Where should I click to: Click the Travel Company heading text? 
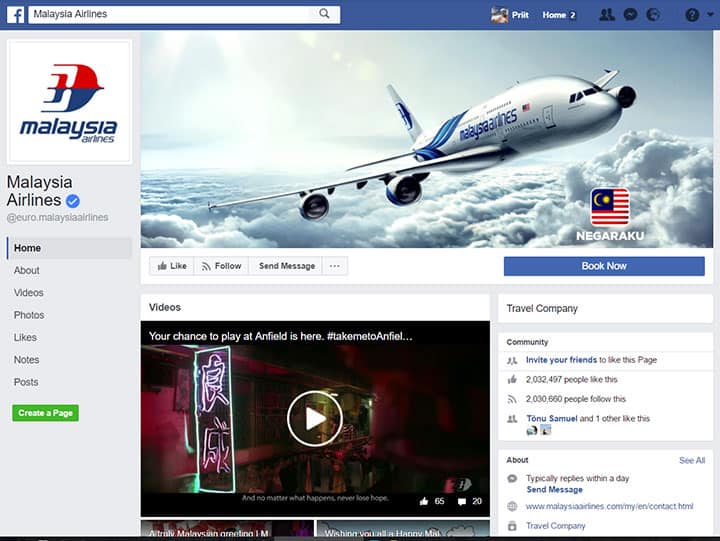(x=542, y=309)
